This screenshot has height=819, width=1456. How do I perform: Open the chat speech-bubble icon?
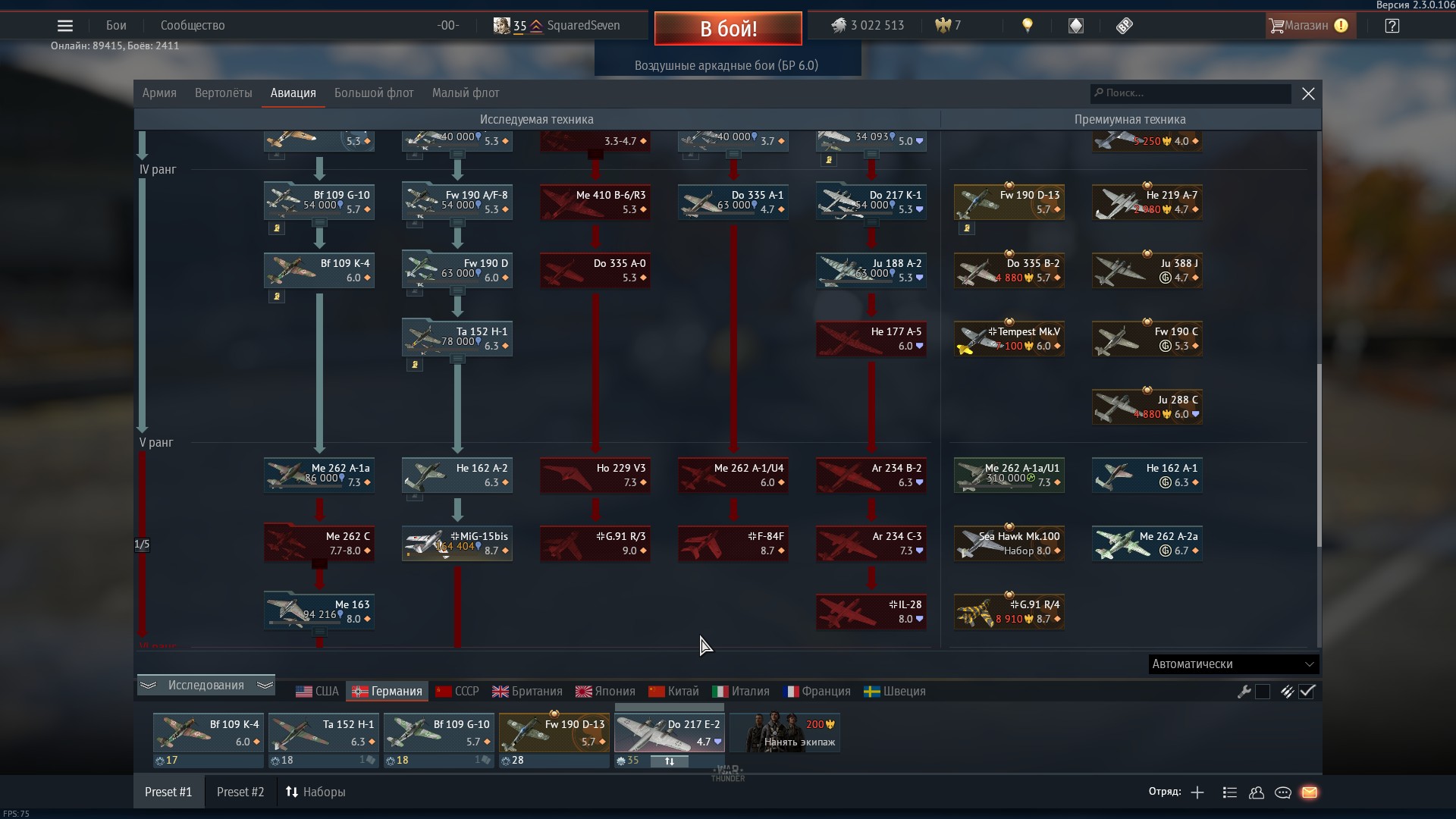[x=1283, y=792]
